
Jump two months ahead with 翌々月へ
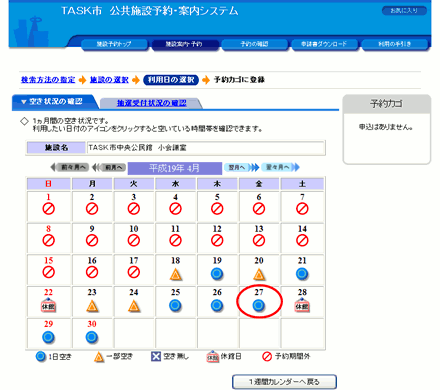tap(280, 167)
